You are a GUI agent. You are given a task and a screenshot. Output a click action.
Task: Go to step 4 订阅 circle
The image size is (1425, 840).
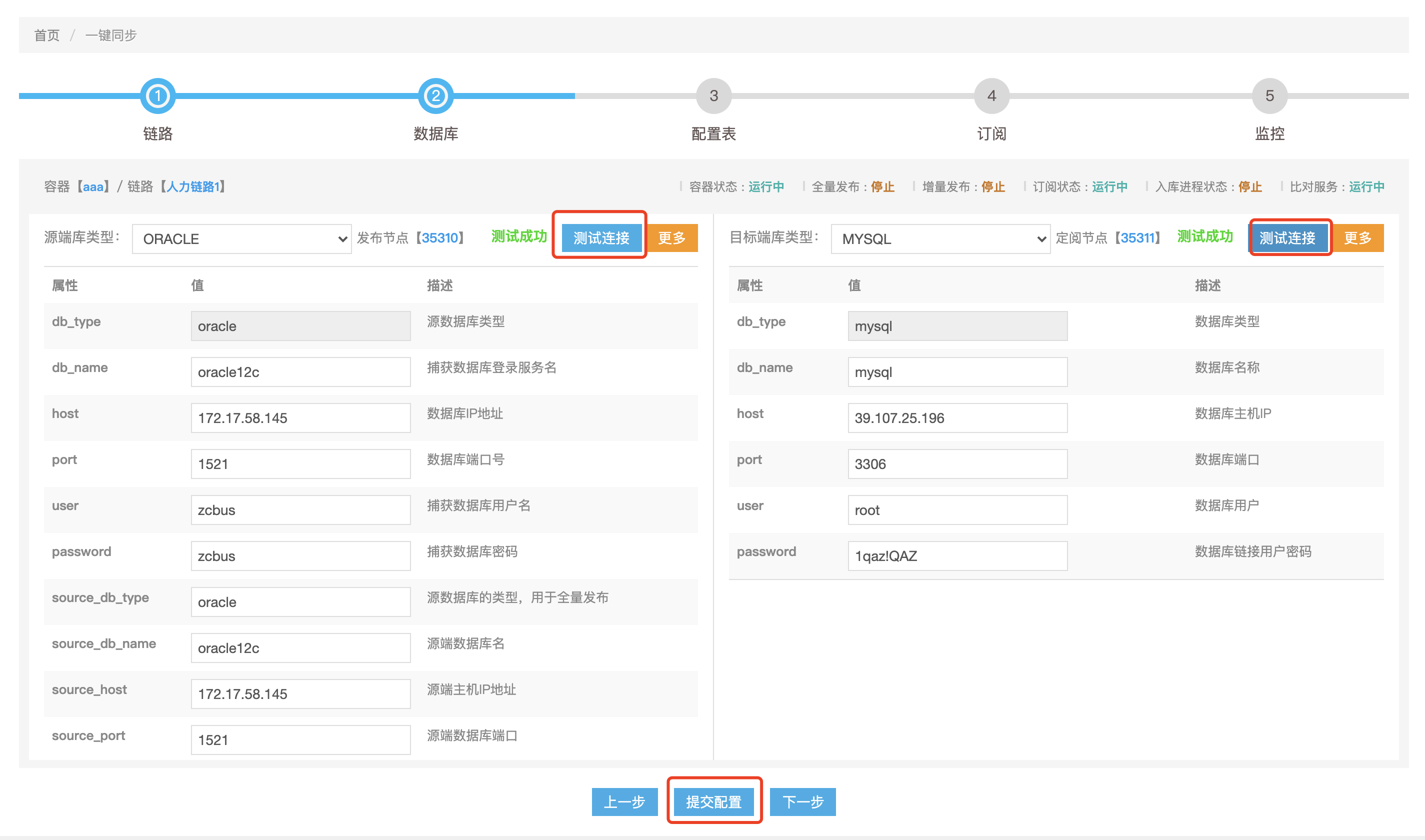click(x=991, y=95)
